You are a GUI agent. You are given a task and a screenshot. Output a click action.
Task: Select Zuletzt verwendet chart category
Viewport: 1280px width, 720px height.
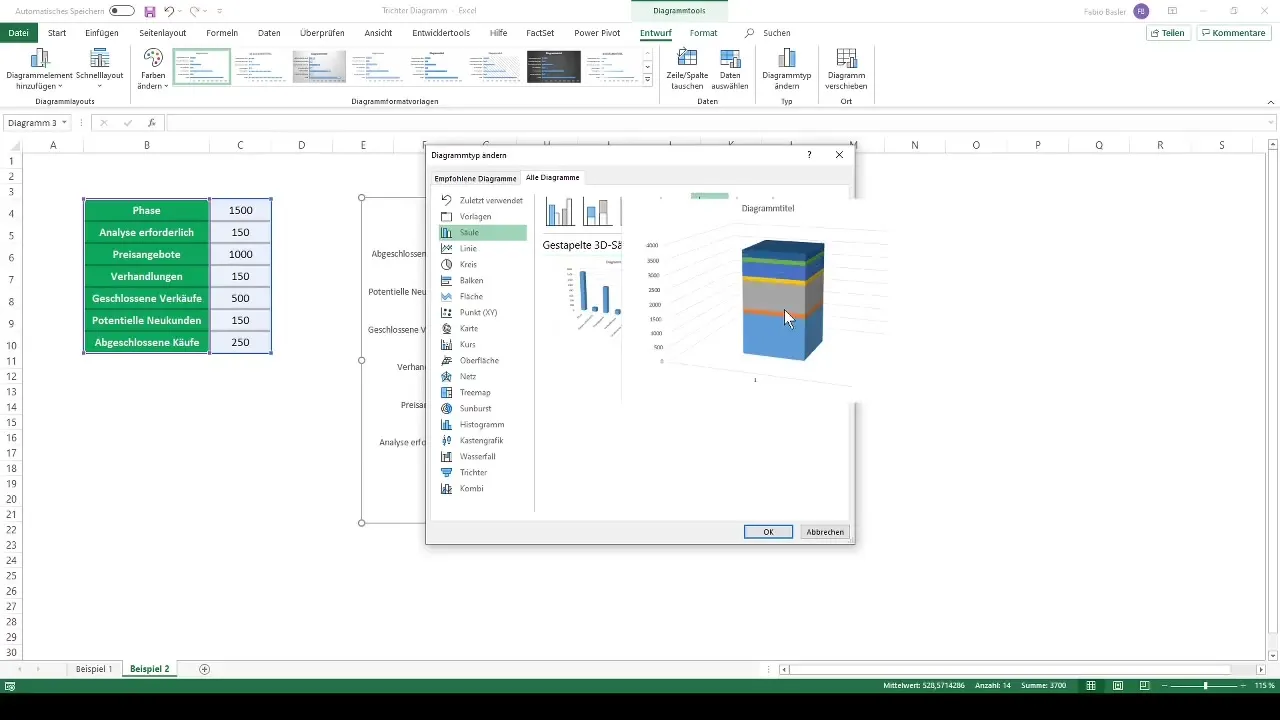tap(483, 200)
